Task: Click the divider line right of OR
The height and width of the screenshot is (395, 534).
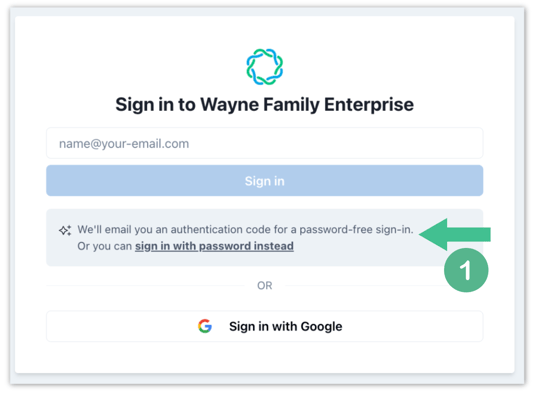Action: pyautogui.click(x=364, y=285)
